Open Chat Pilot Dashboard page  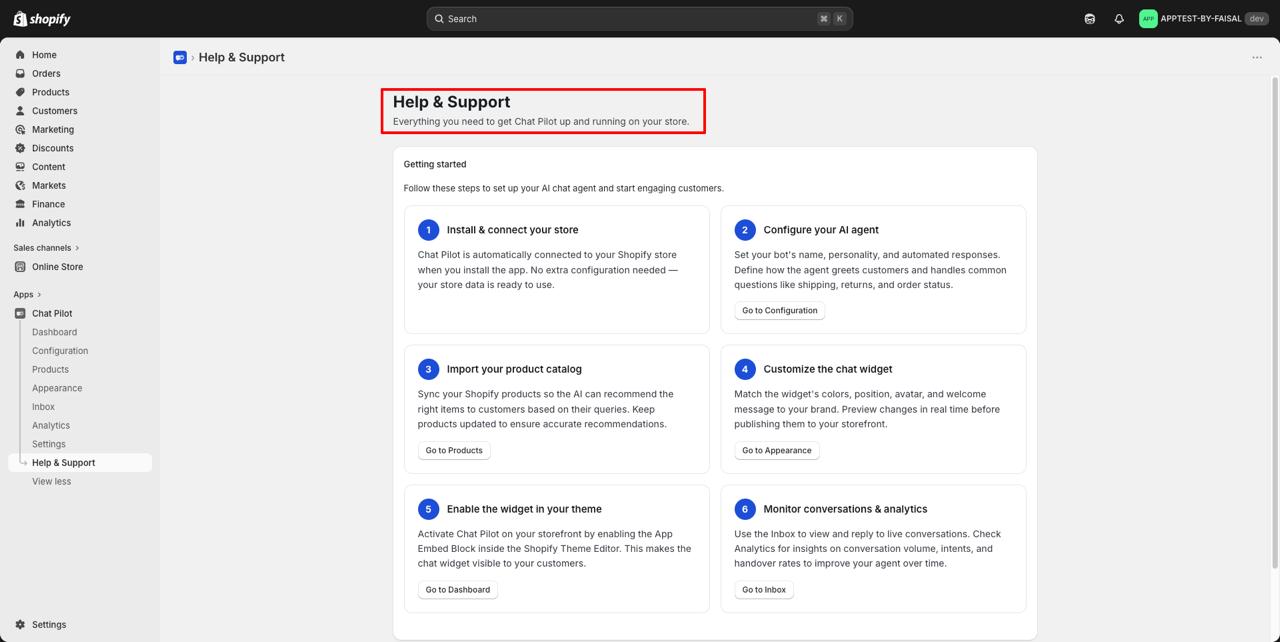point(54,332)
